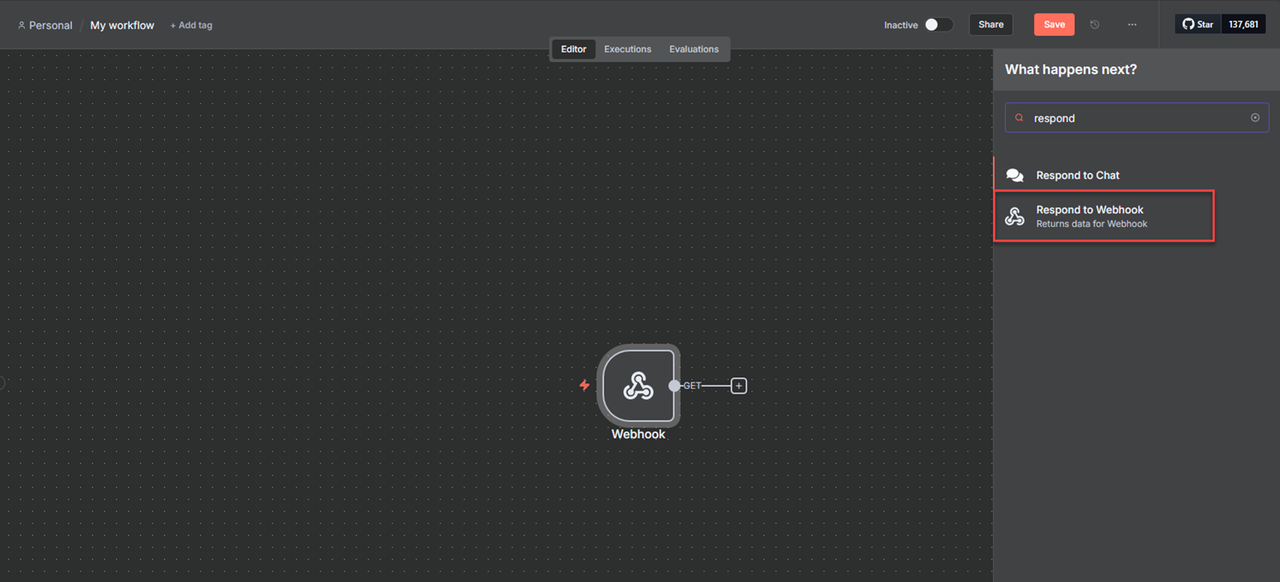Click the Webhook node icon on the canvas
The width and height of the screenshot is (1280, 582).
coord(639,385)
